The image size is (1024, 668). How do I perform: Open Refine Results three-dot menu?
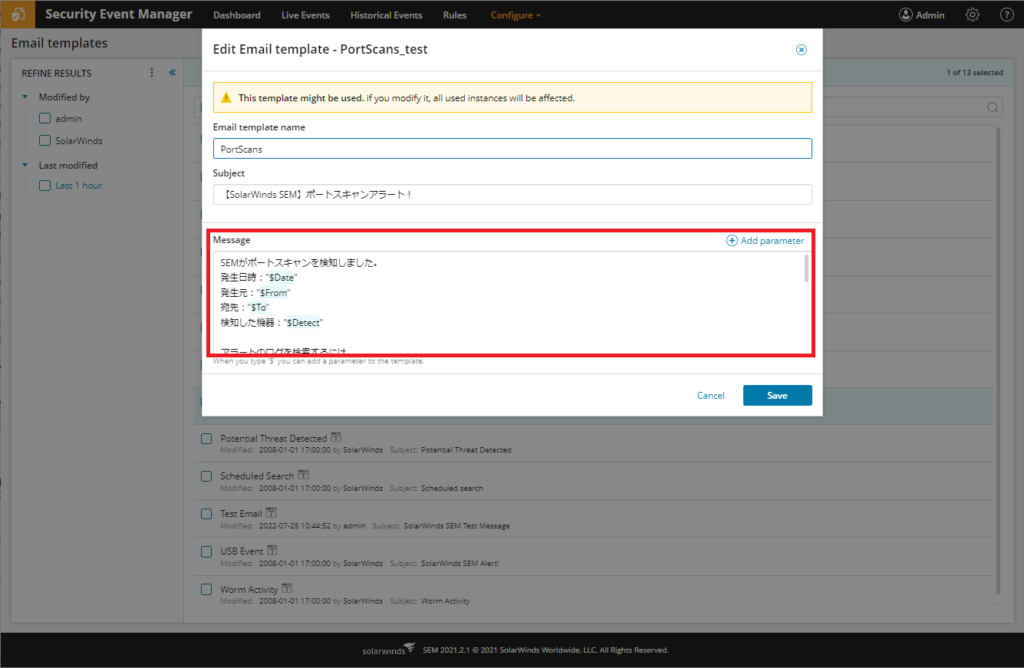(152, 72)
